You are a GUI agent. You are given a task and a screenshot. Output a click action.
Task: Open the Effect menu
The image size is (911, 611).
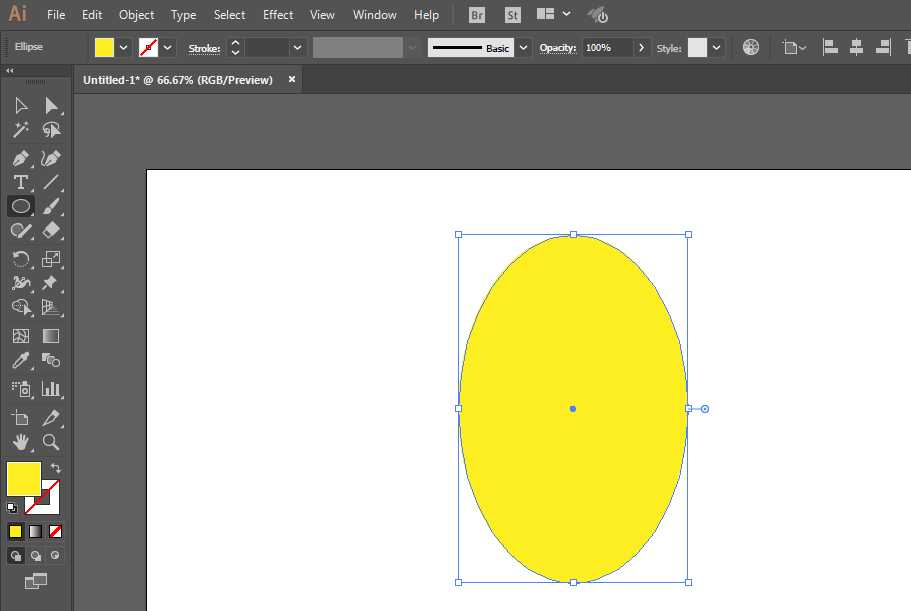(278, 15)
